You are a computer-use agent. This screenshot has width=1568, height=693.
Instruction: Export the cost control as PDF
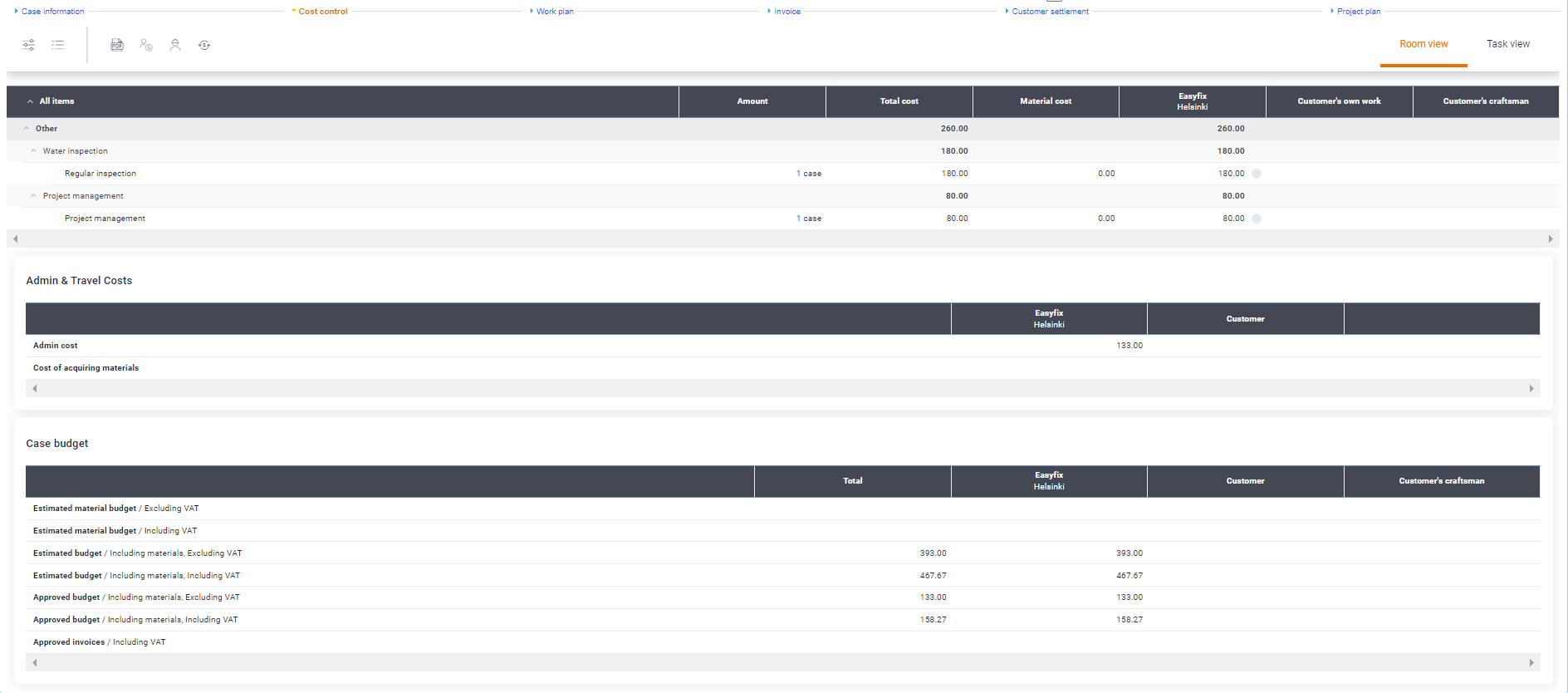pyautogui.click(x=117, y=45)
